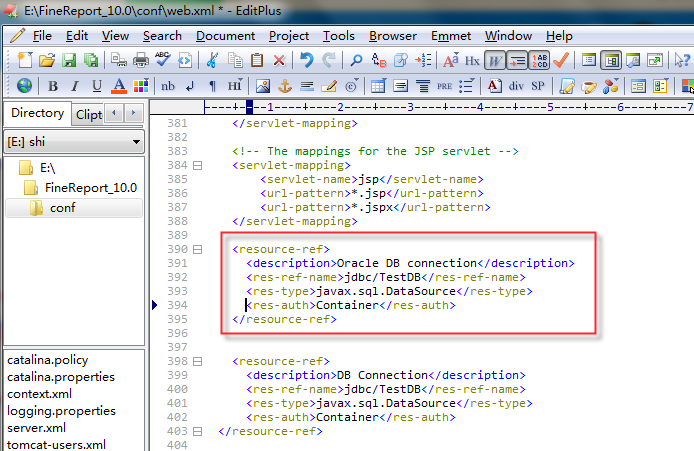Image resolution: width=694 pixels, height=451 pixels.
Task: Insert PRE tag
Action: (444, 86)
